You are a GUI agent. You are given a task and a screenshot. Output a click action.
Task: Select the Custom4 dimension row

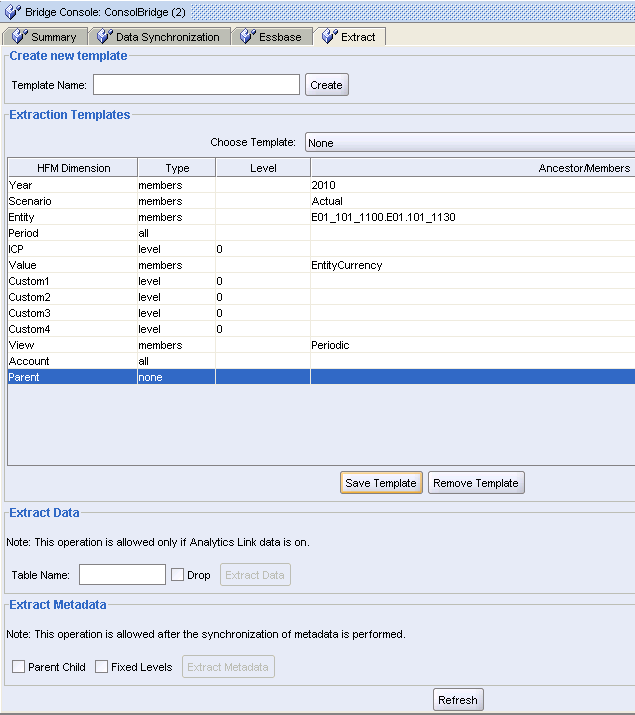coord(321,329)
